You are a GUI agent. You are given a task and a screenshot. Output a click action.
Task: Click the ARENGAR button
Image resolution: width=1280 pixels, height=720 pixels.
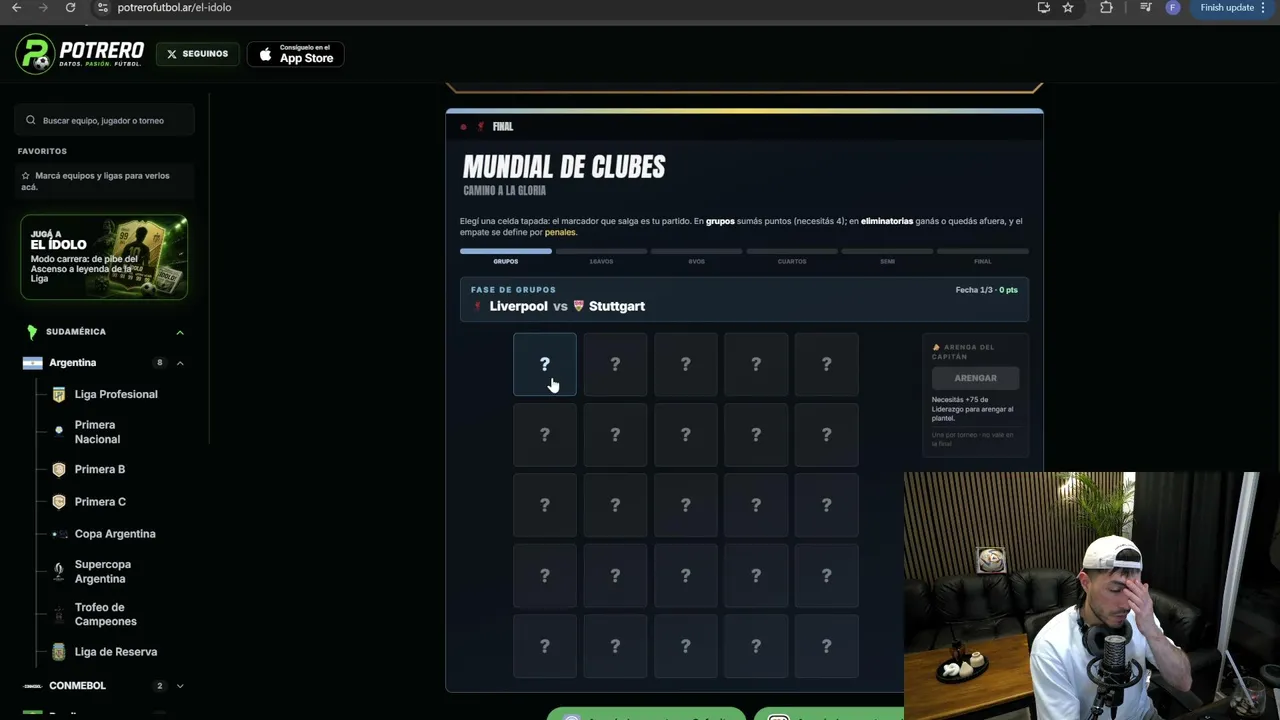click(x=975, y=378)
